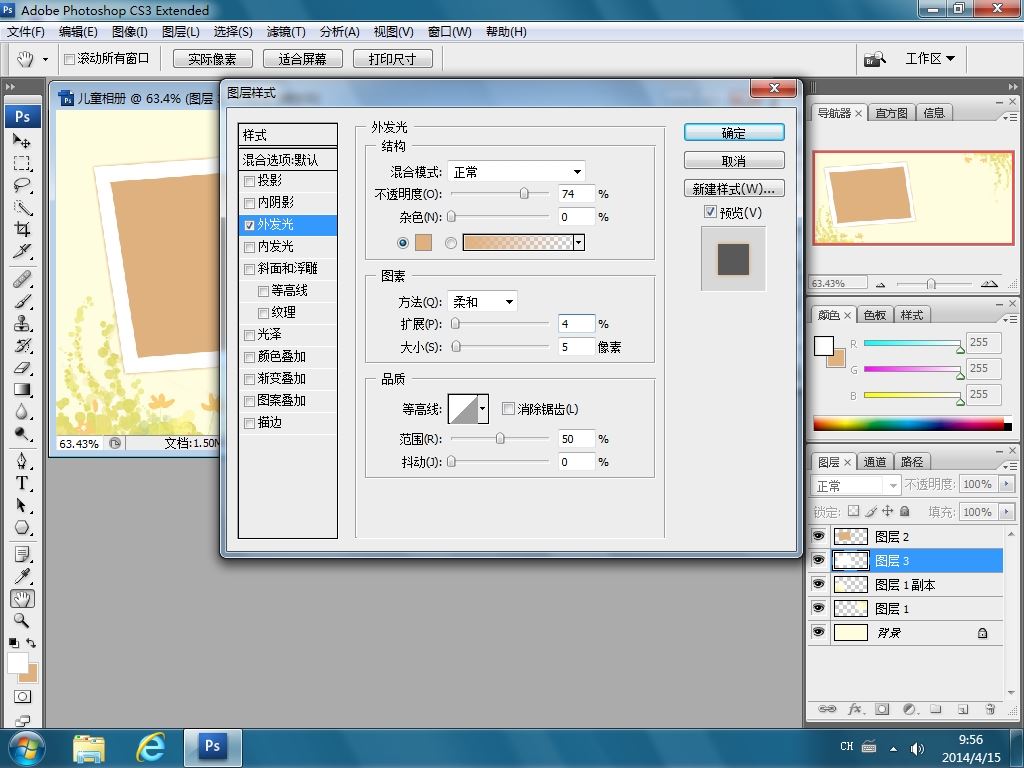
Task: Click the 扩展 spread percentage field
Action: pos(576,324)
